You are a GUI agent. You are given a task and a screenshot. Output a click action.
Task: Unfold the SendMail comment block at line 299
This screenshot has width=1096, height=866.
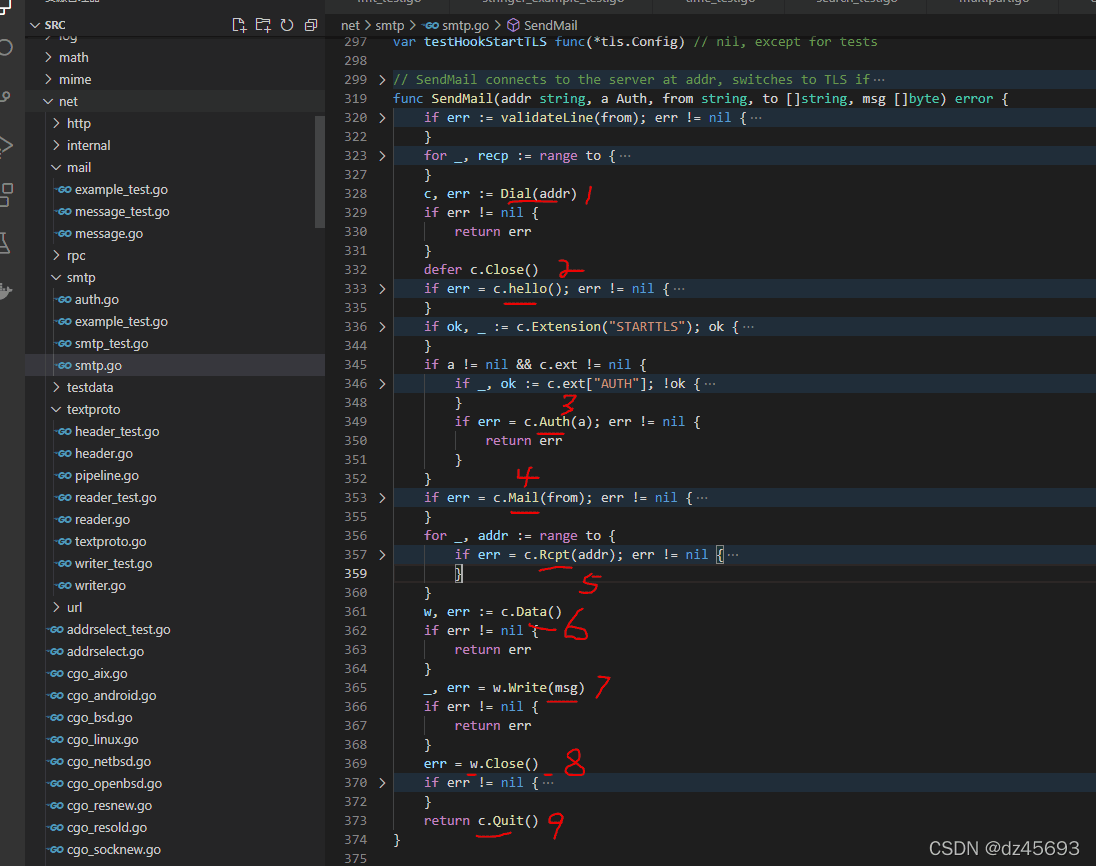click(382, 80)
